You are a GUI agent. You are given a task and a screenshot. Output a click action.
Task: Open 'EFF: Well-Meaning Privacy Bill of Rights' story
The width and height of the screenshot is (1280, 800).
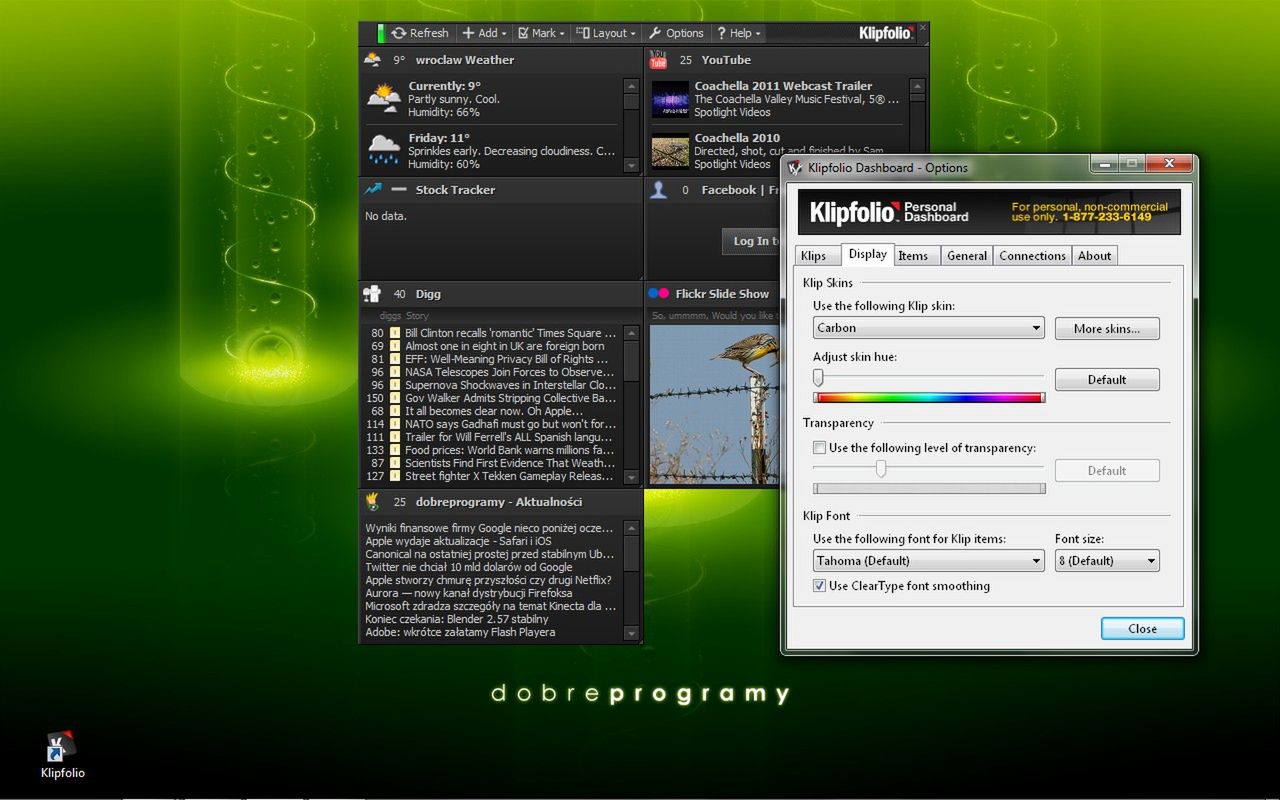pyautogui.click(x=506, y=359)
